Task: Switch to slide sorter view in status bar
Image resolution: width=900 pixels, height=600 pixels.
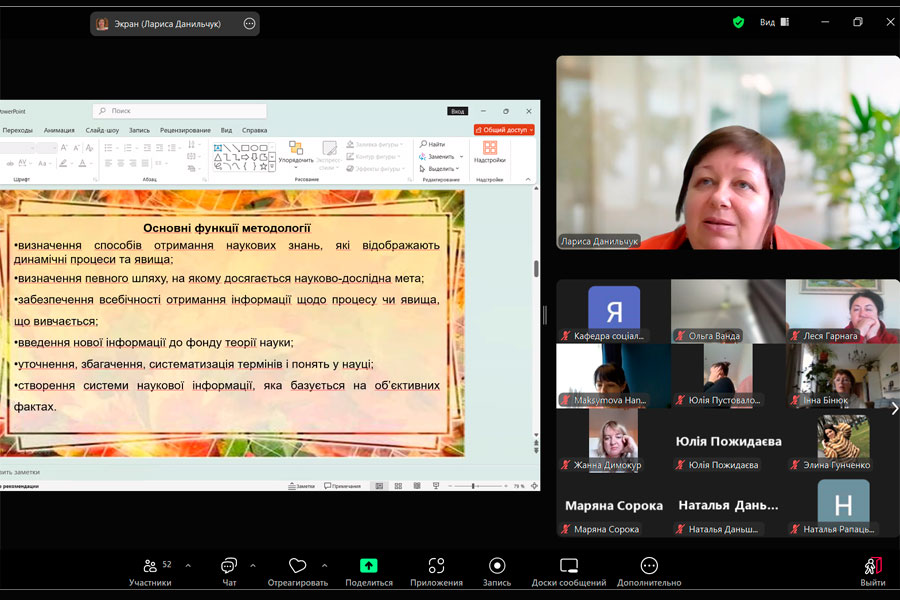Action: pyautogui.click(x=398, y=486)
